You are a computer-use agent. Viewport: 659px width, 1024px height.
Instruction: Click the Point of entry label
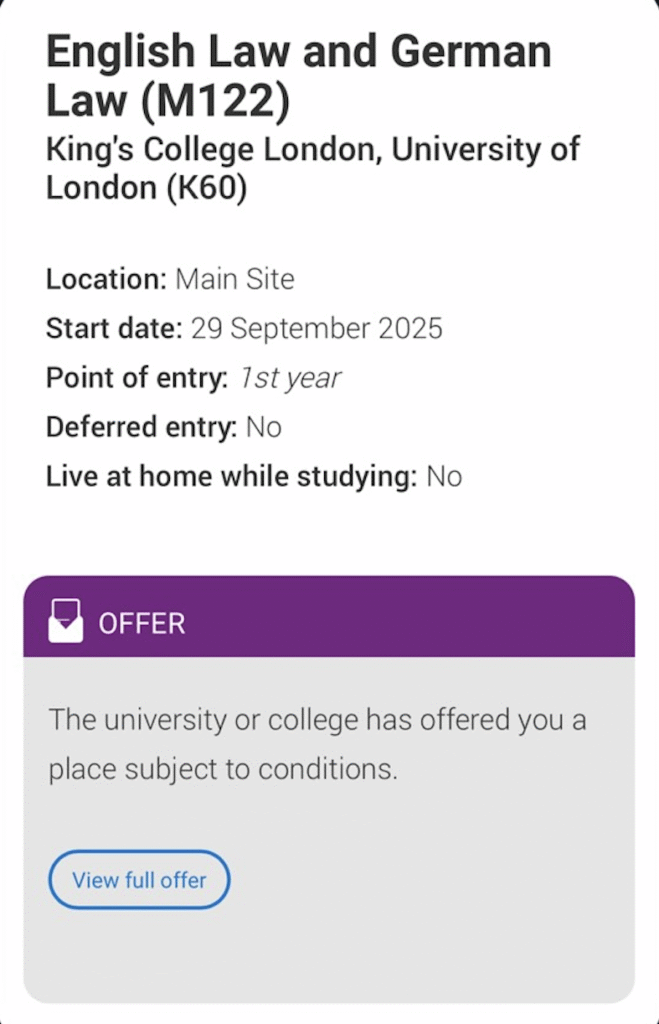137,378
